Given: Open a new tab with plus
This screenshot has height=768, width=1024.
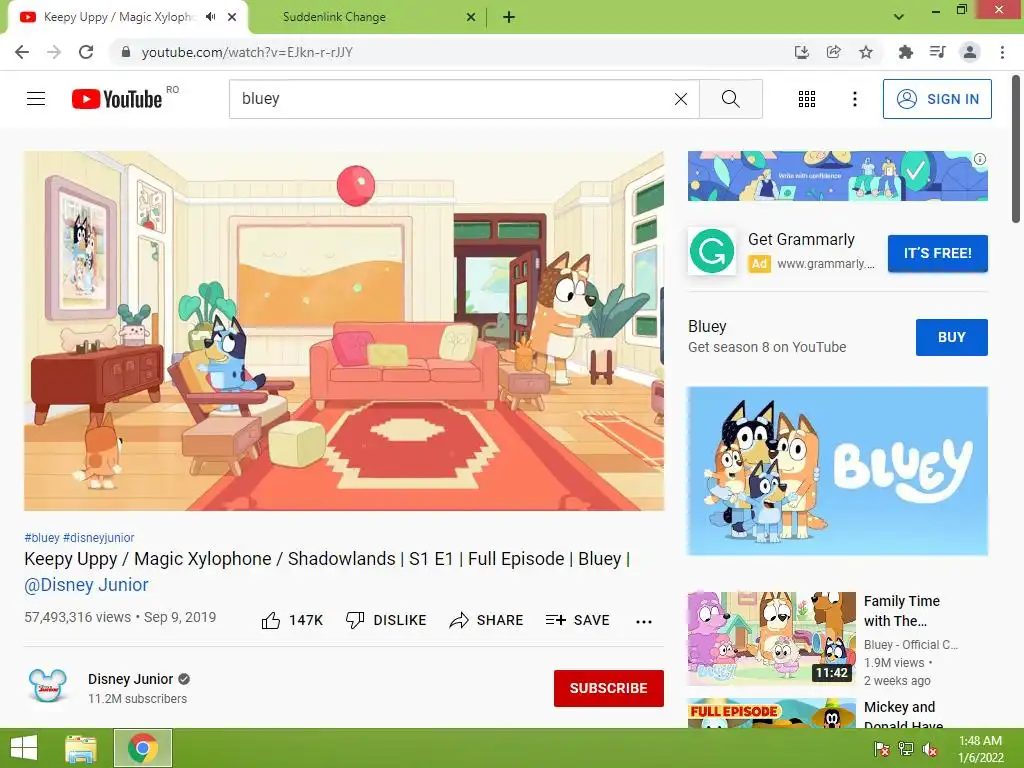Looking at the screenshot, I should tap(509, 18).
